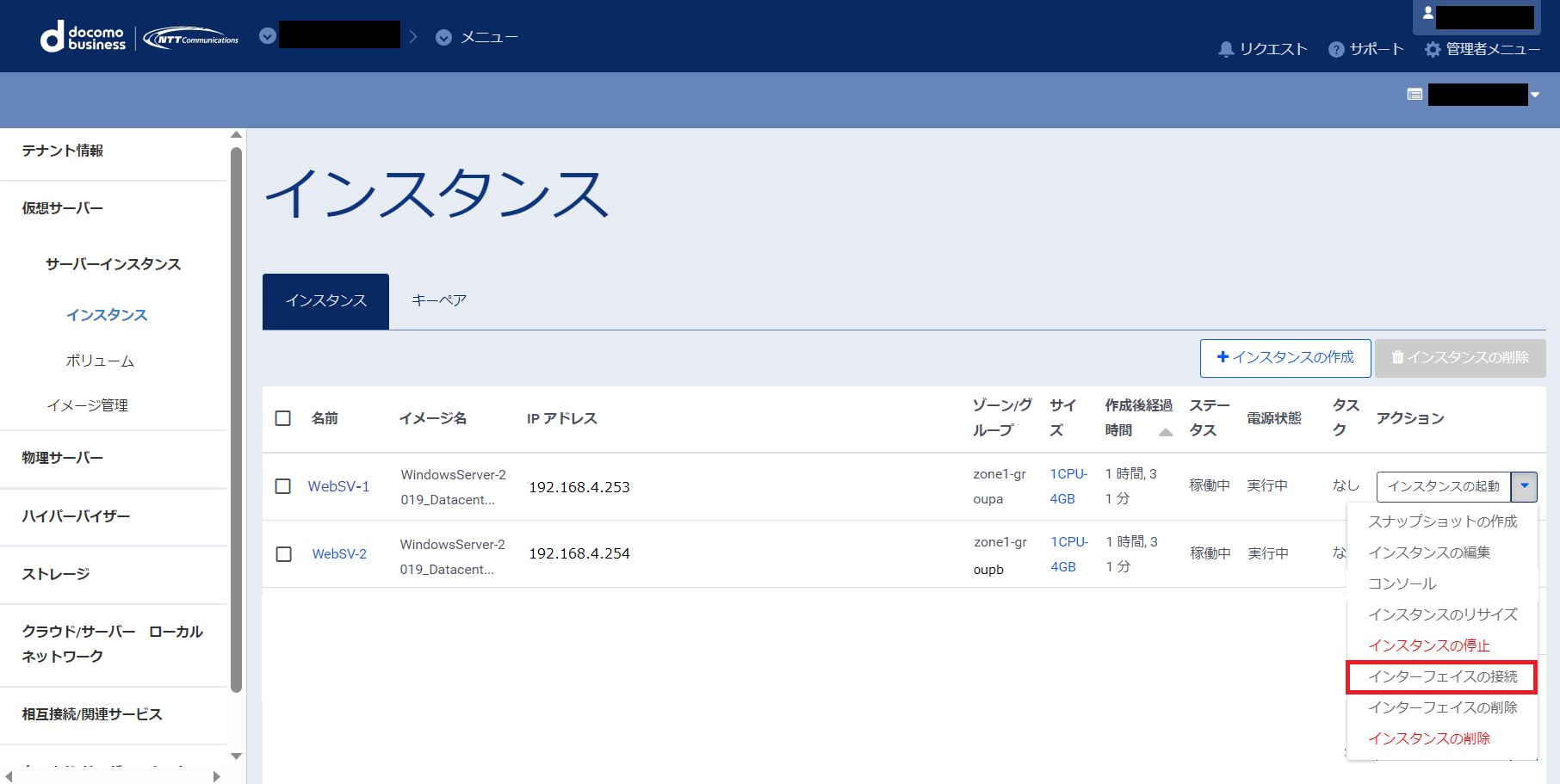Select ボリューム in the sidebar
This screenshot has width=1560, height=784.
point(100,361)
